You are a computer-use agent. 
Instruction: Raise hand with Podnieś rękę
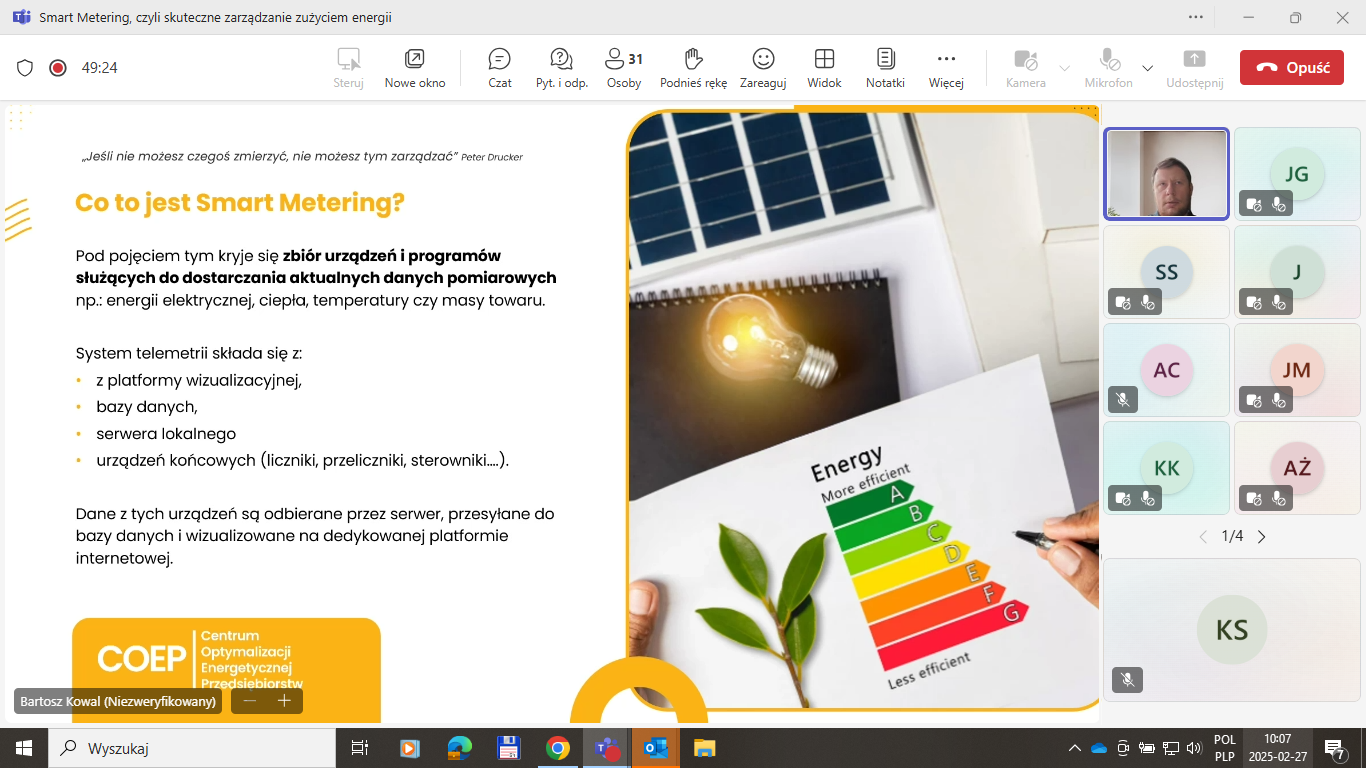click(693, 68)
